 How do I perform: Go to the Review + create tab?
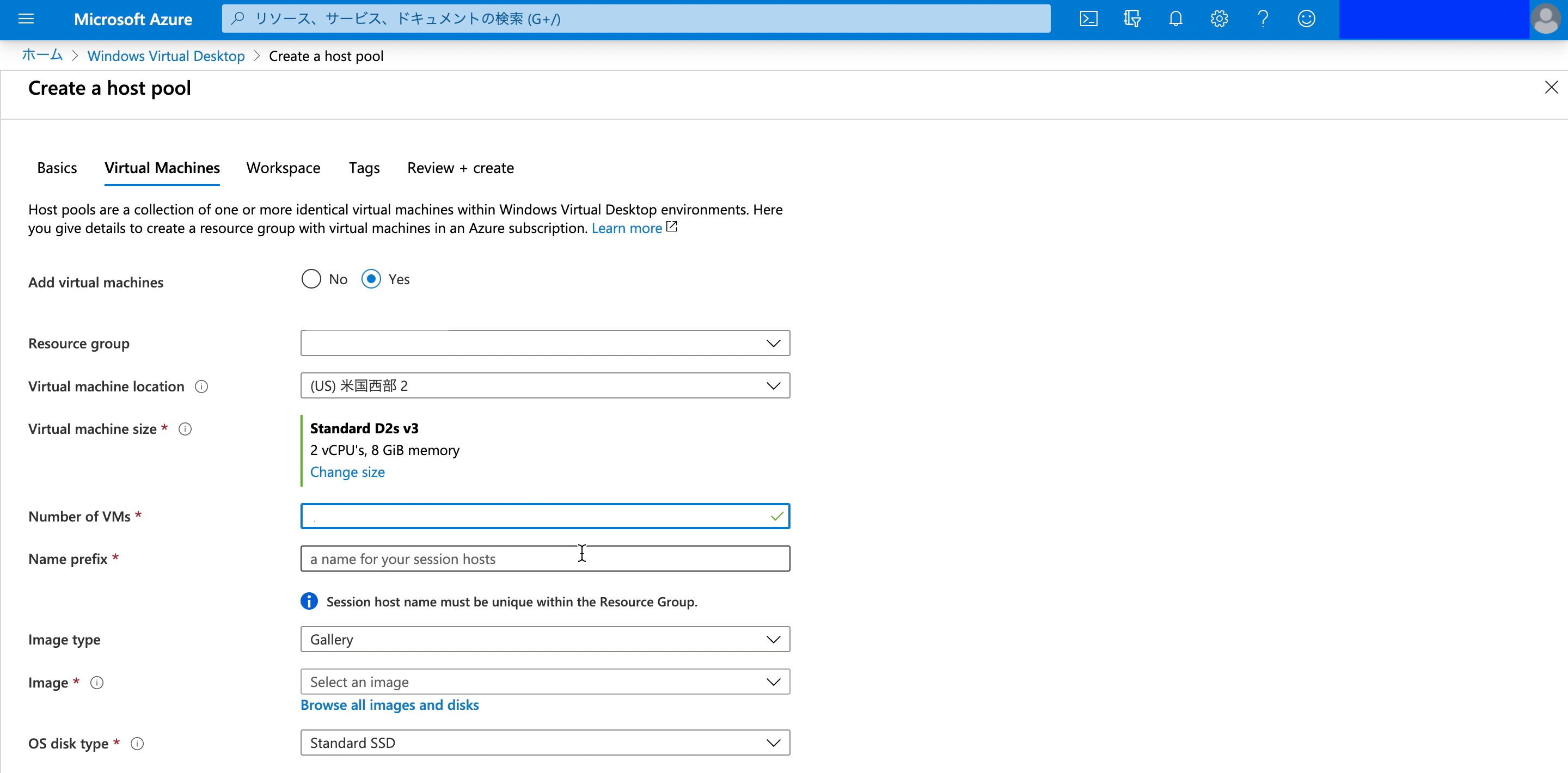coord(460,168)
